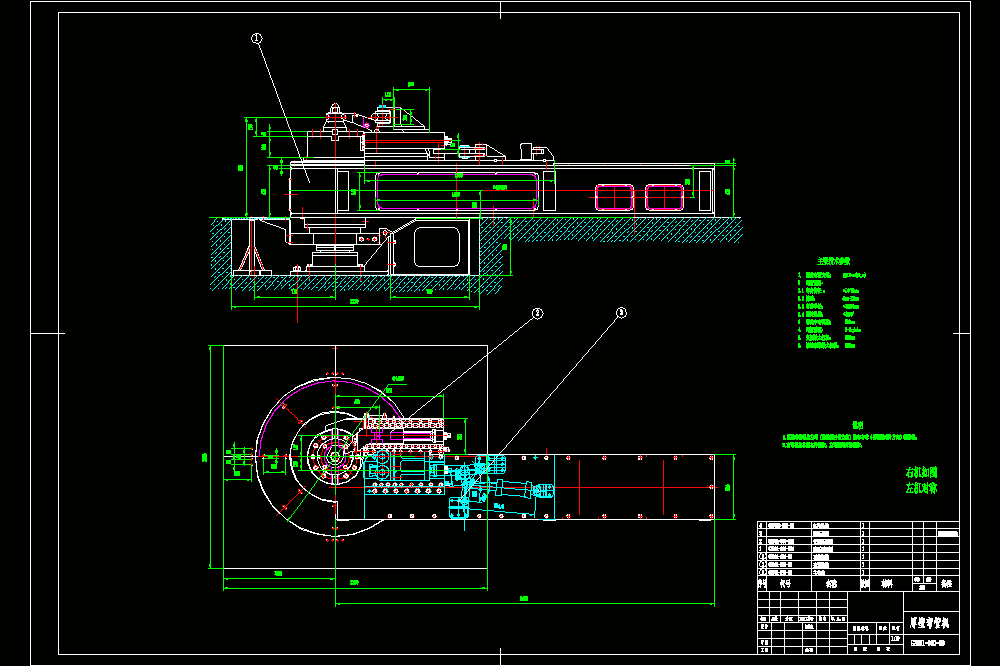
Task: Select the green note 右机如图
Action: (x=921, y=473)
